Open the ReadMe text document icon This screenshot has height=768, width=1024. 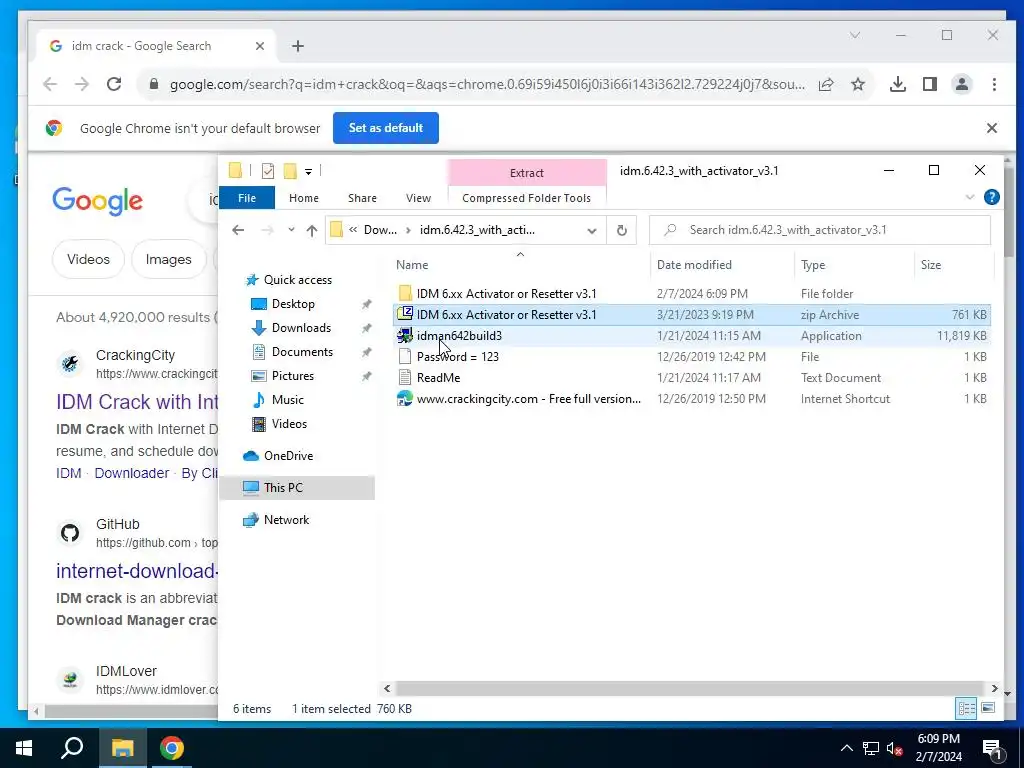(405, 377)
